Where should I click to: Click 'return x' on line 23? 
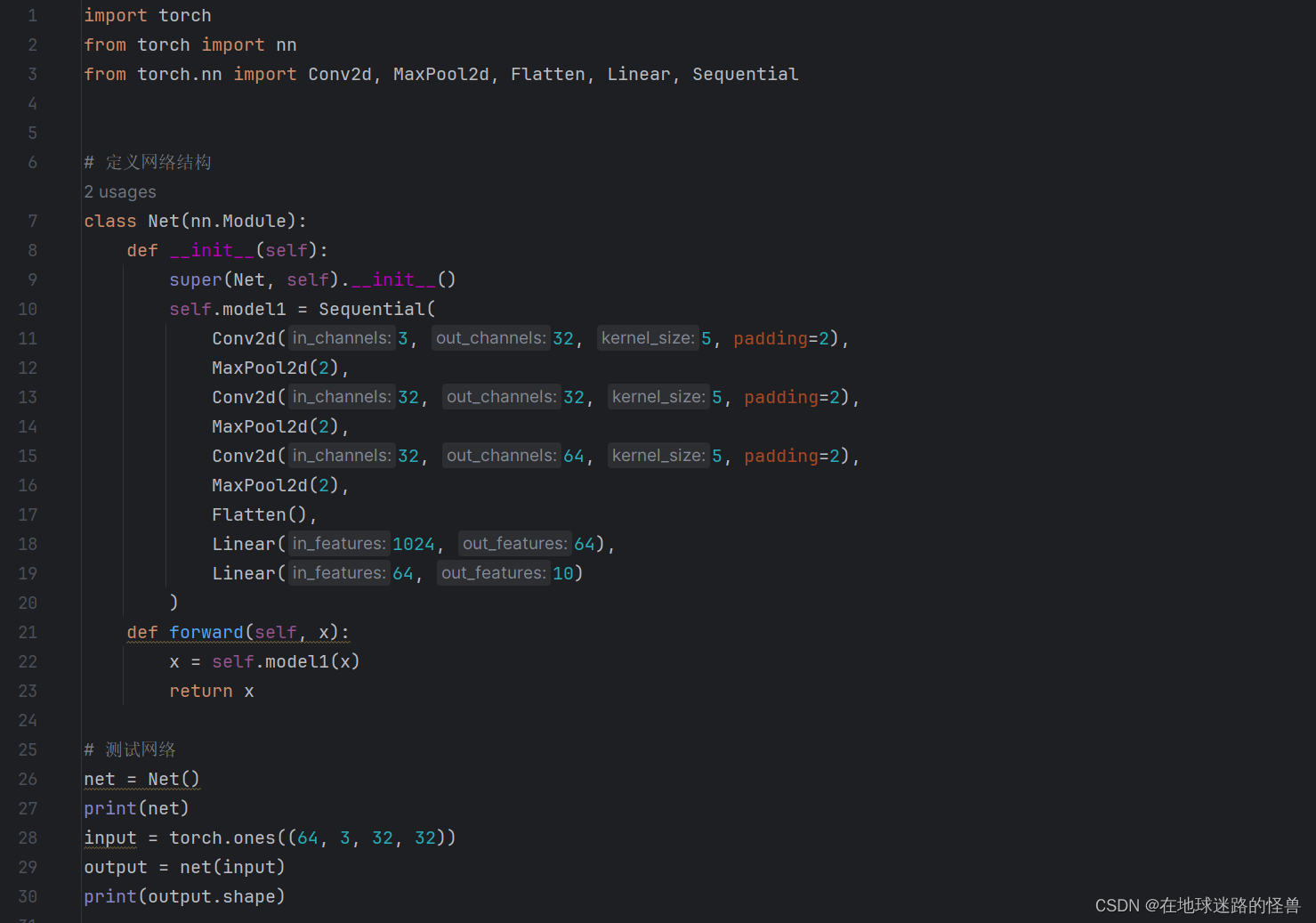coord(212,691)
